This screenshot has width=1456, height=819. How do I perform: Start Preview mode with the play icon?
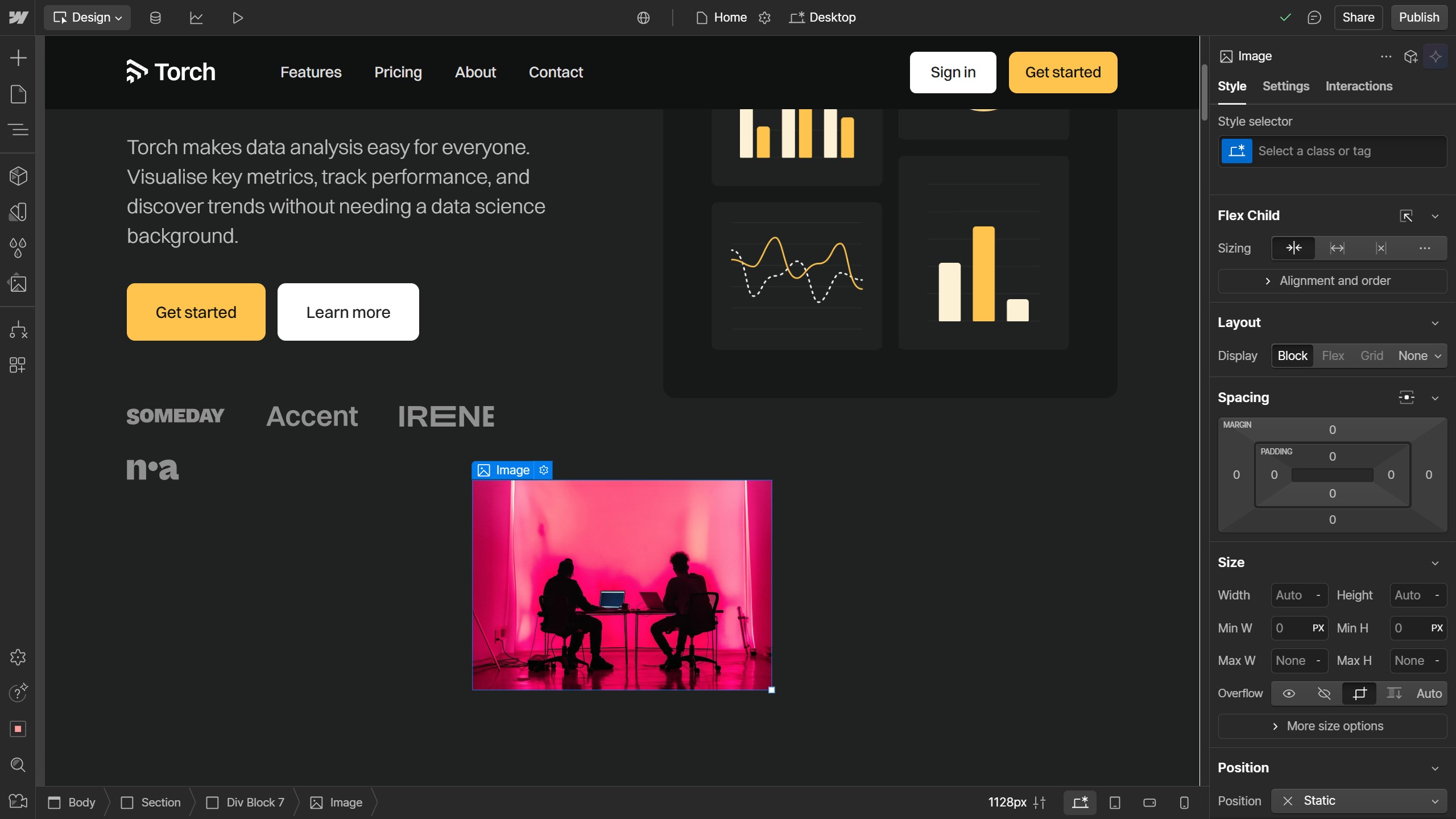point(237,18)
